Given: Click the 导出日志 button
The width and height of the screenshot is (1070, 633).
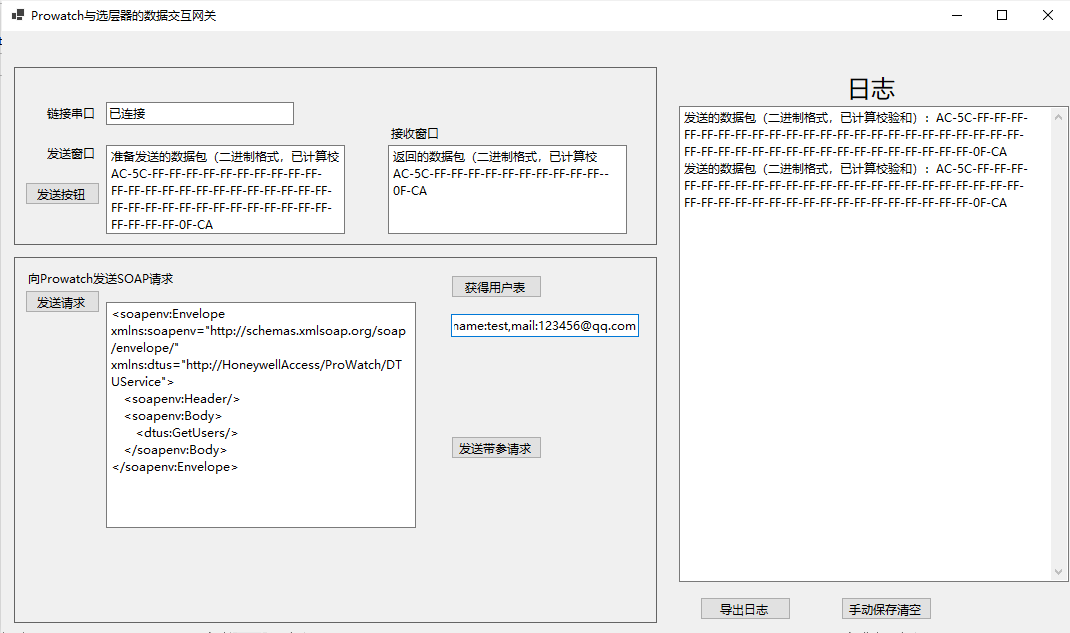Looking at the screenshot, I should [x=745, y=609].
